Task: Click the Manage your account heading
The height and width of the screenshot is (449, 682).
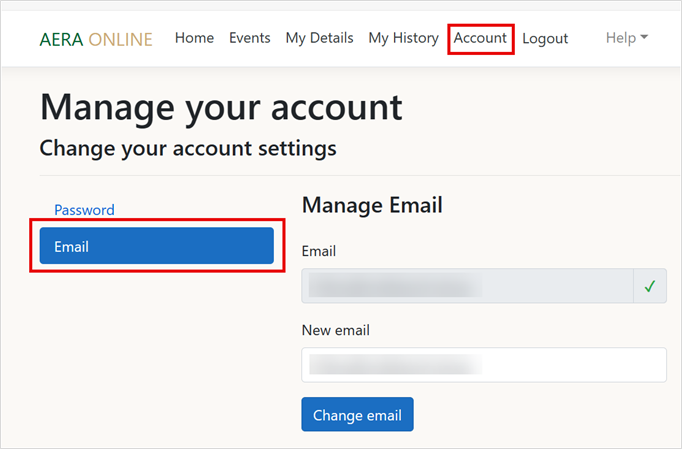Action: 221,106
